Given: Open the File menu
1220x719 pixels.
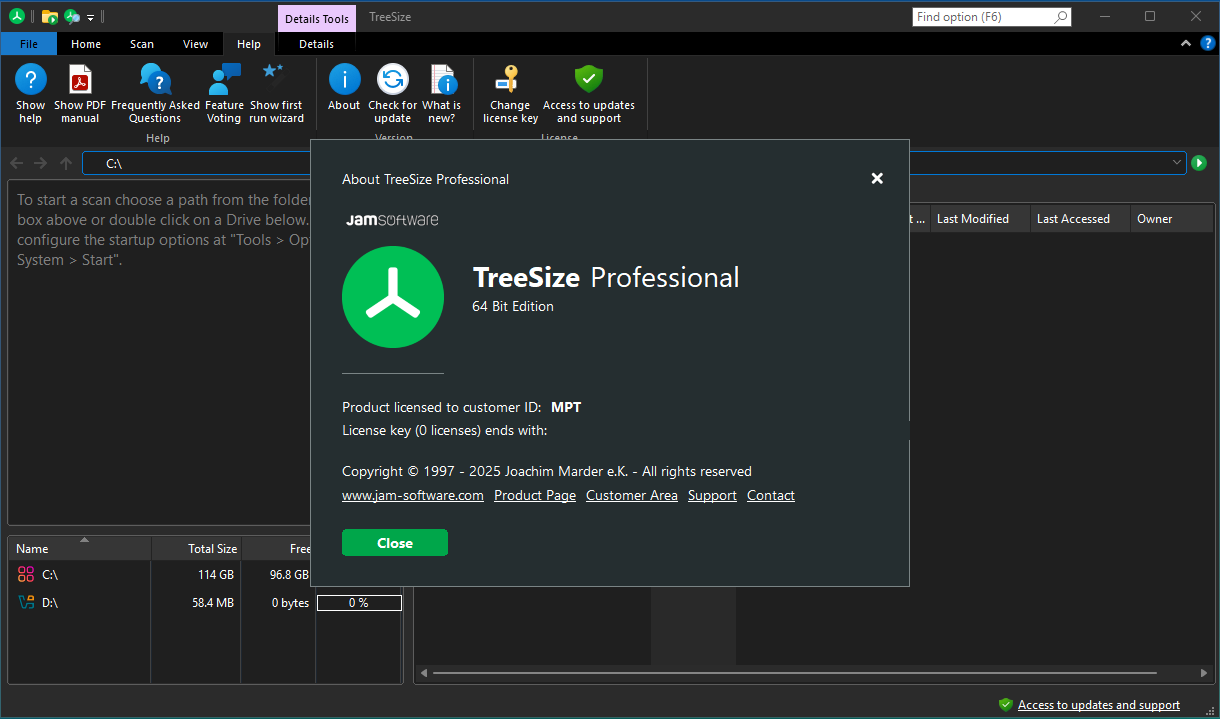Looking at the screenshot, I should coord(29,44).
